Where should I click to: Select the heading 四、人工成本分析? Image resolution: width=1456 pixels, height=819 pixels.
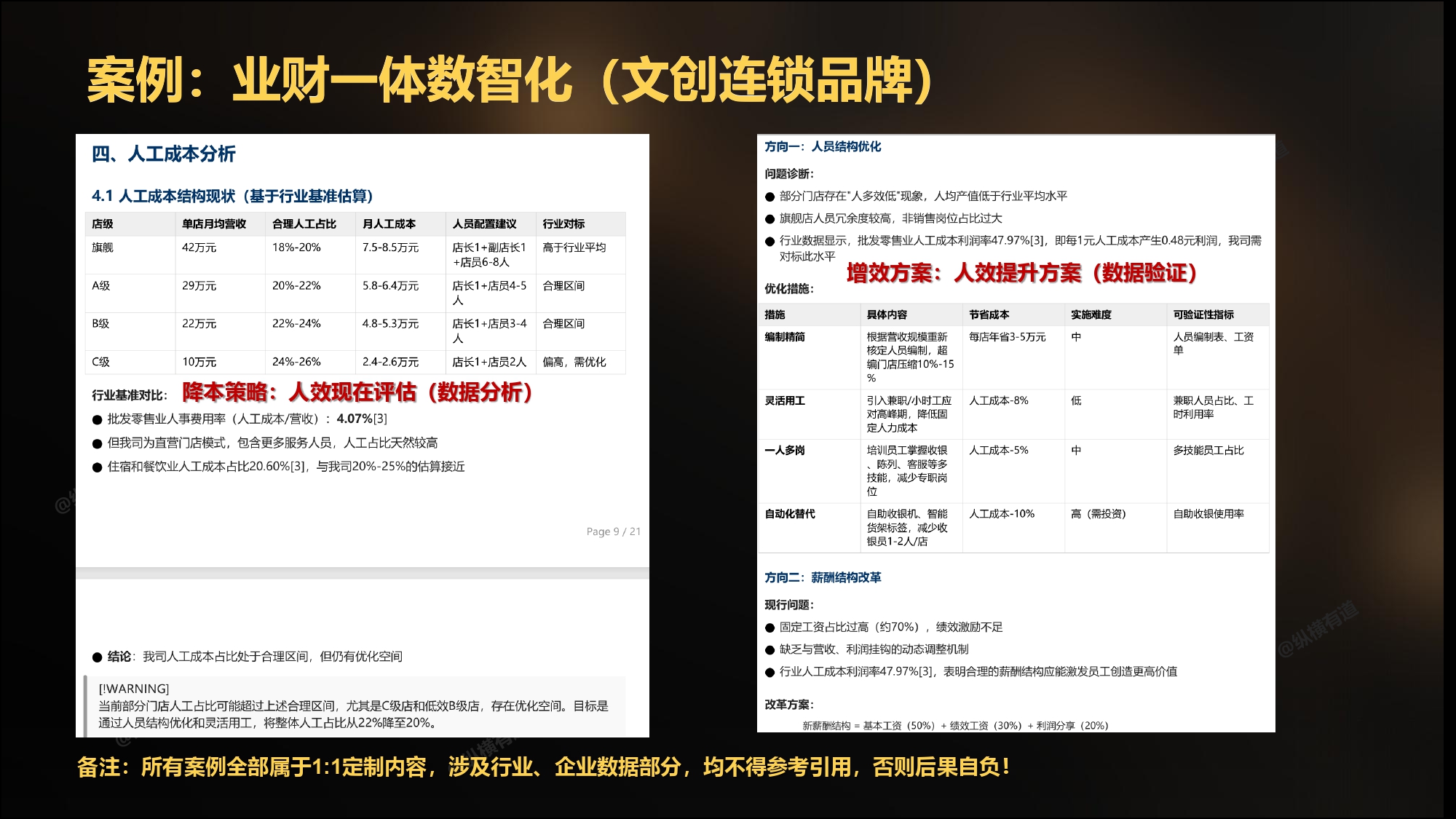(164, 154)
